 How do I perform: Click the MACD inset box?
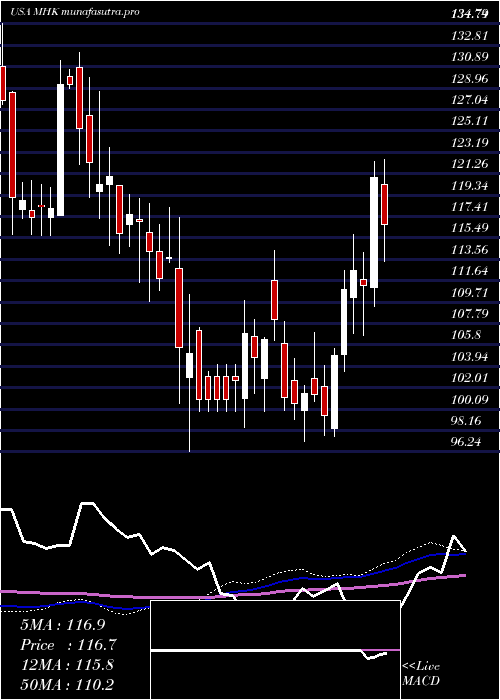click(275, 650)
